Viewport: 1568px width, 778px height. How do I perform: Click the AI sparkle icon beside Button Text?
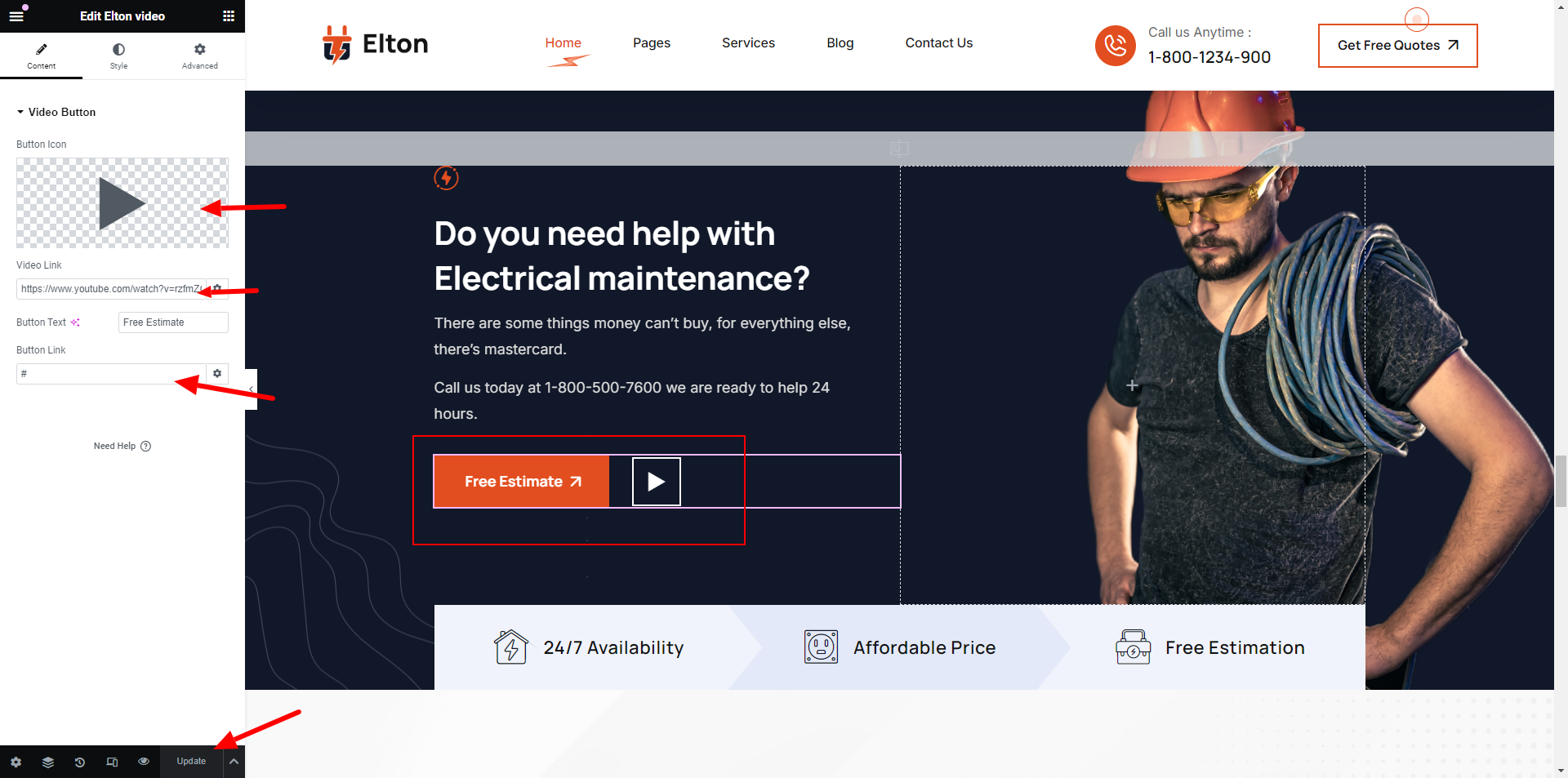[75, 322]
